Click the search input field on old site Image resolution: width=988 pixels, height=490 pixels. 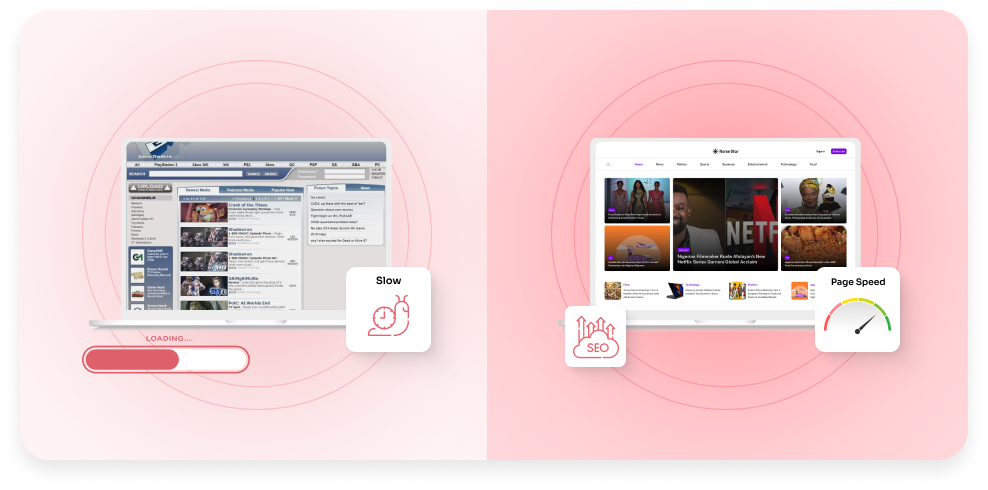(196, 174)
